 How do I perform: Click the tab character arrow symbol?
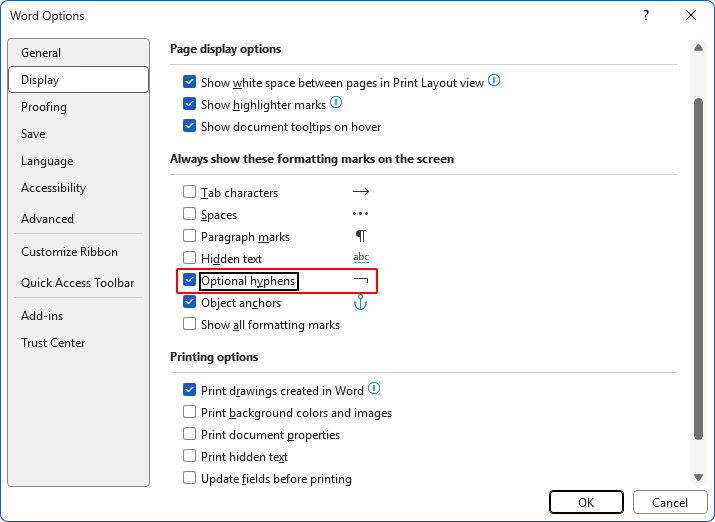tap(361, 192)
